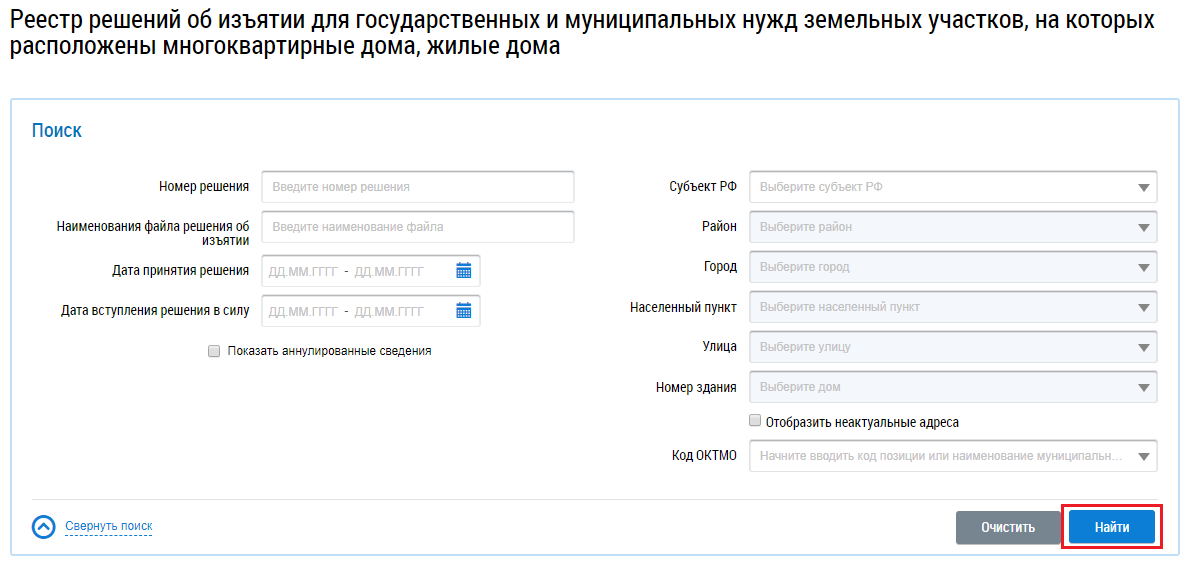Open the Код ОКТМО combo box
1197x567 pixels.
(x=1143, y=456)
